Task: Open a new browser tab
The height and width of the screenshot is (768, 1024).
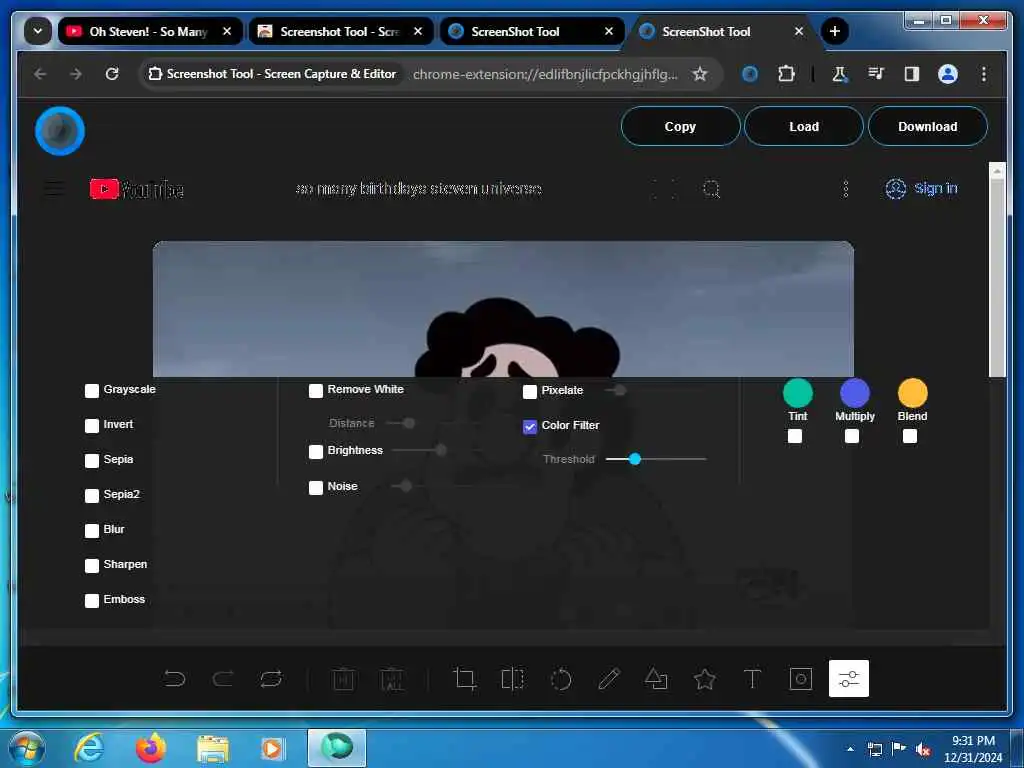Action: click(834, 31)
